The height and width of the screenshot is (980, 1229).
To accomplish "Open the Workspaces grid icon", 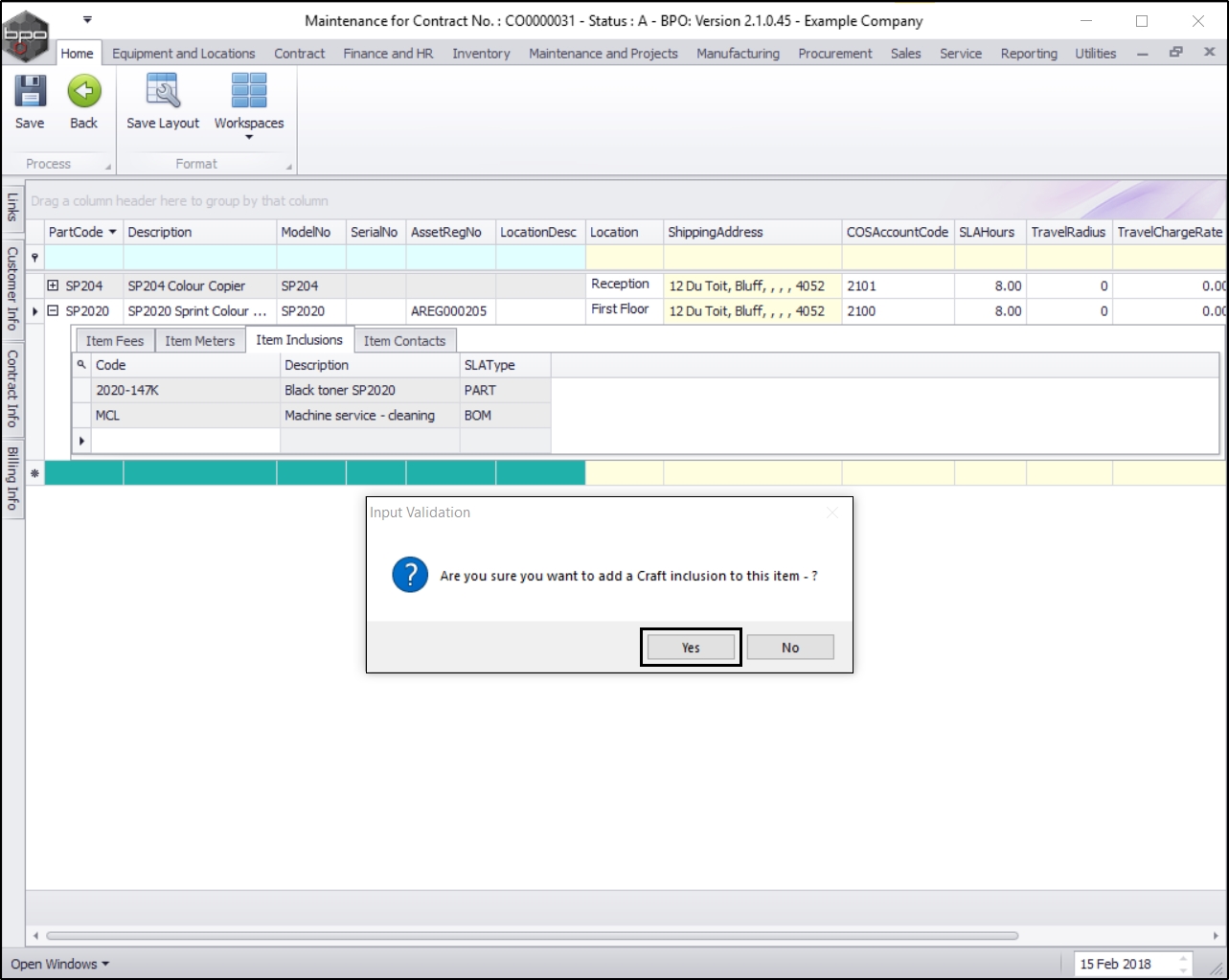I will (249, 91).
